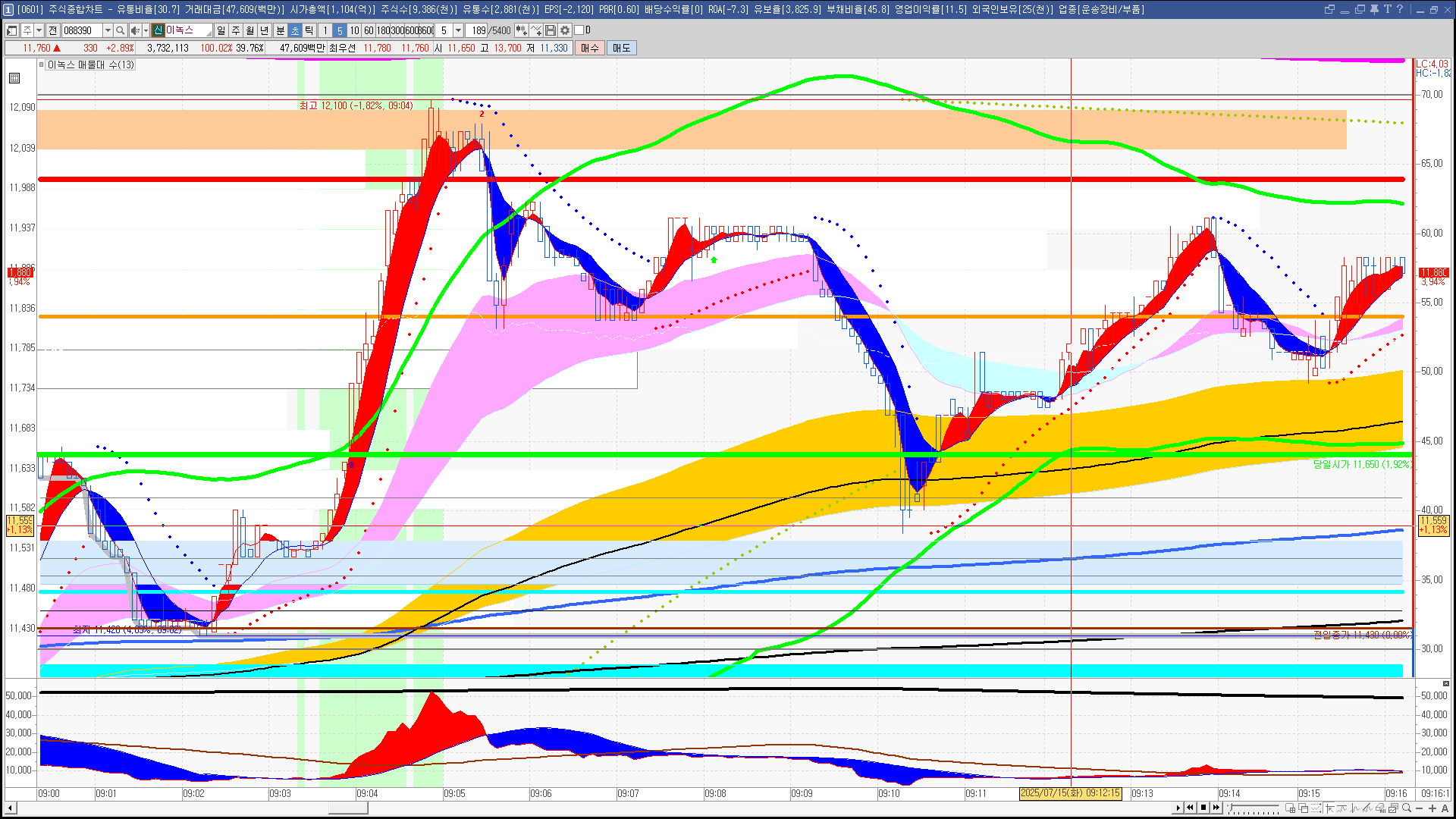Expand the interval value 5 dropdown
Viewport: 1456px width, 819px height.
[x=458, y=30]
